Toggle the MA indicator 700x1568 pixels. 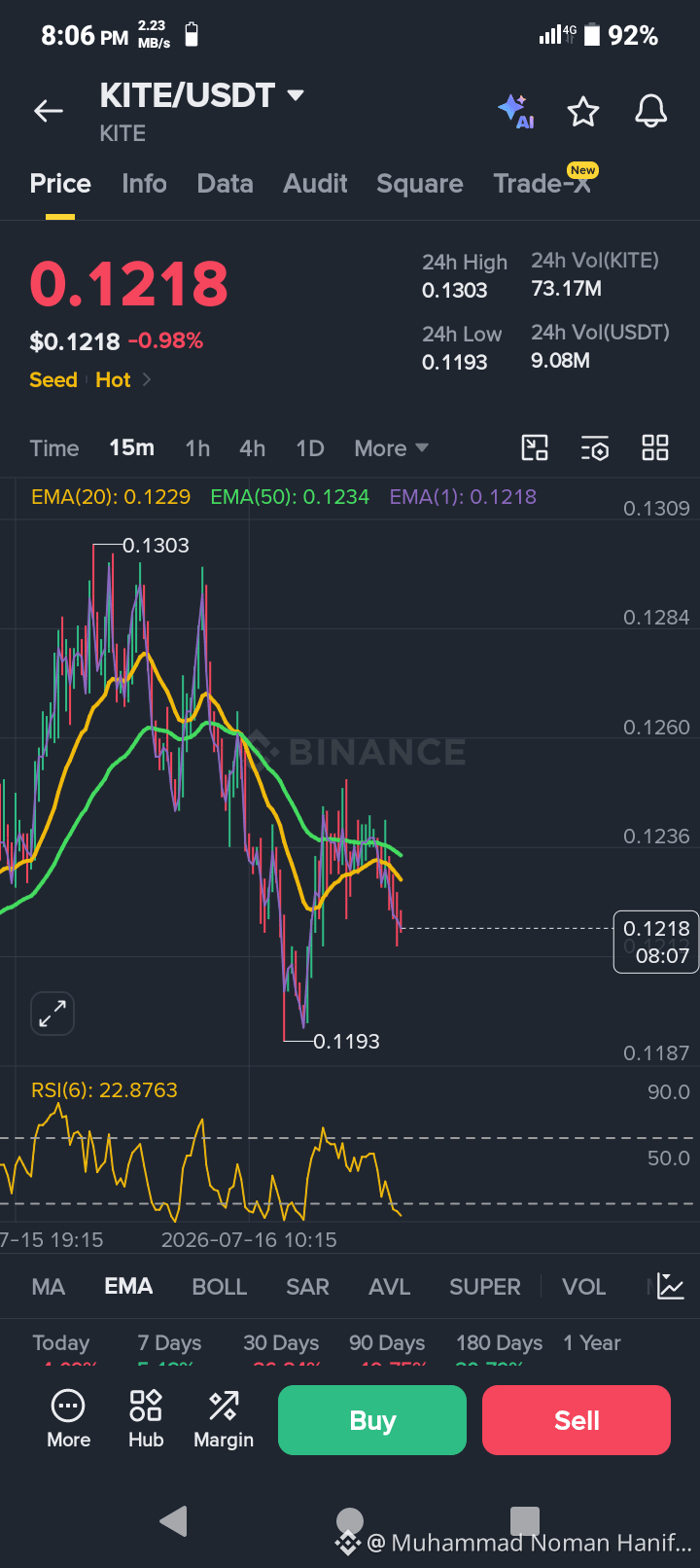(49, 1286)
